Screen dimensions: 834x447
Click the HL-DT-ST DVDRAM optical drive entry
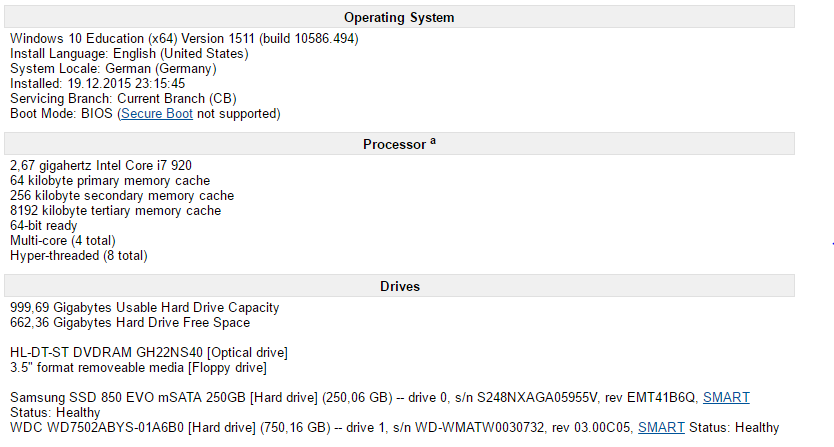149,352
